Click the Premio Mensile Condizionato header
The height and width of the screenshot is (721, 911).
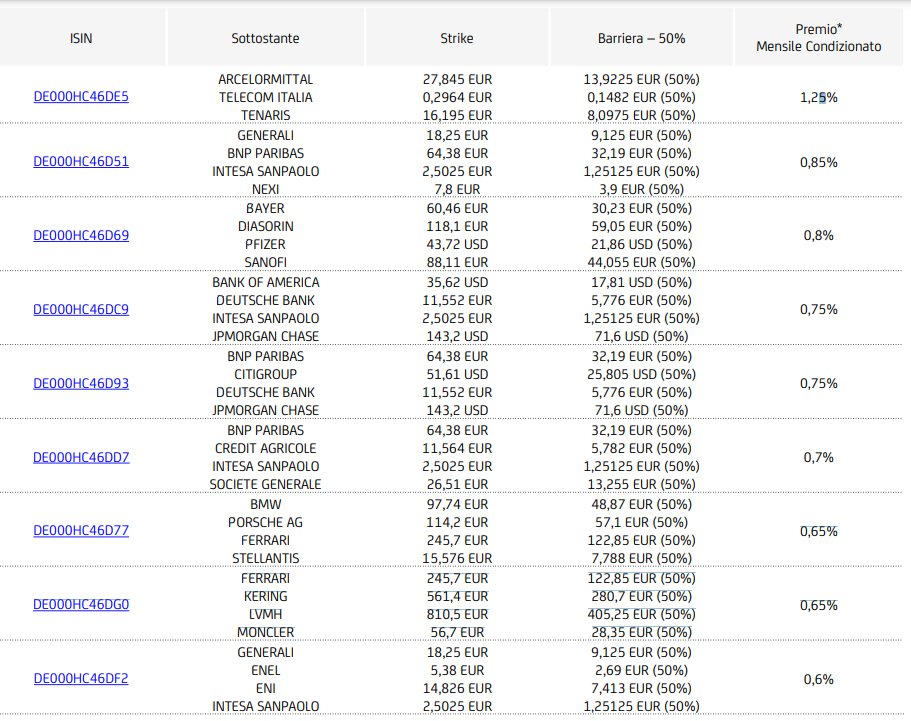819,38
